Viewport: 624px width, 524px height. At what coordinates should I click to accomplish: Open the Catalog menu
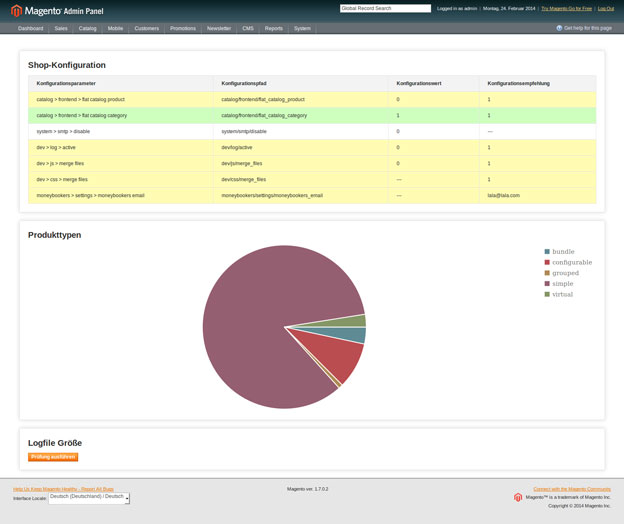tap(88, 28)
